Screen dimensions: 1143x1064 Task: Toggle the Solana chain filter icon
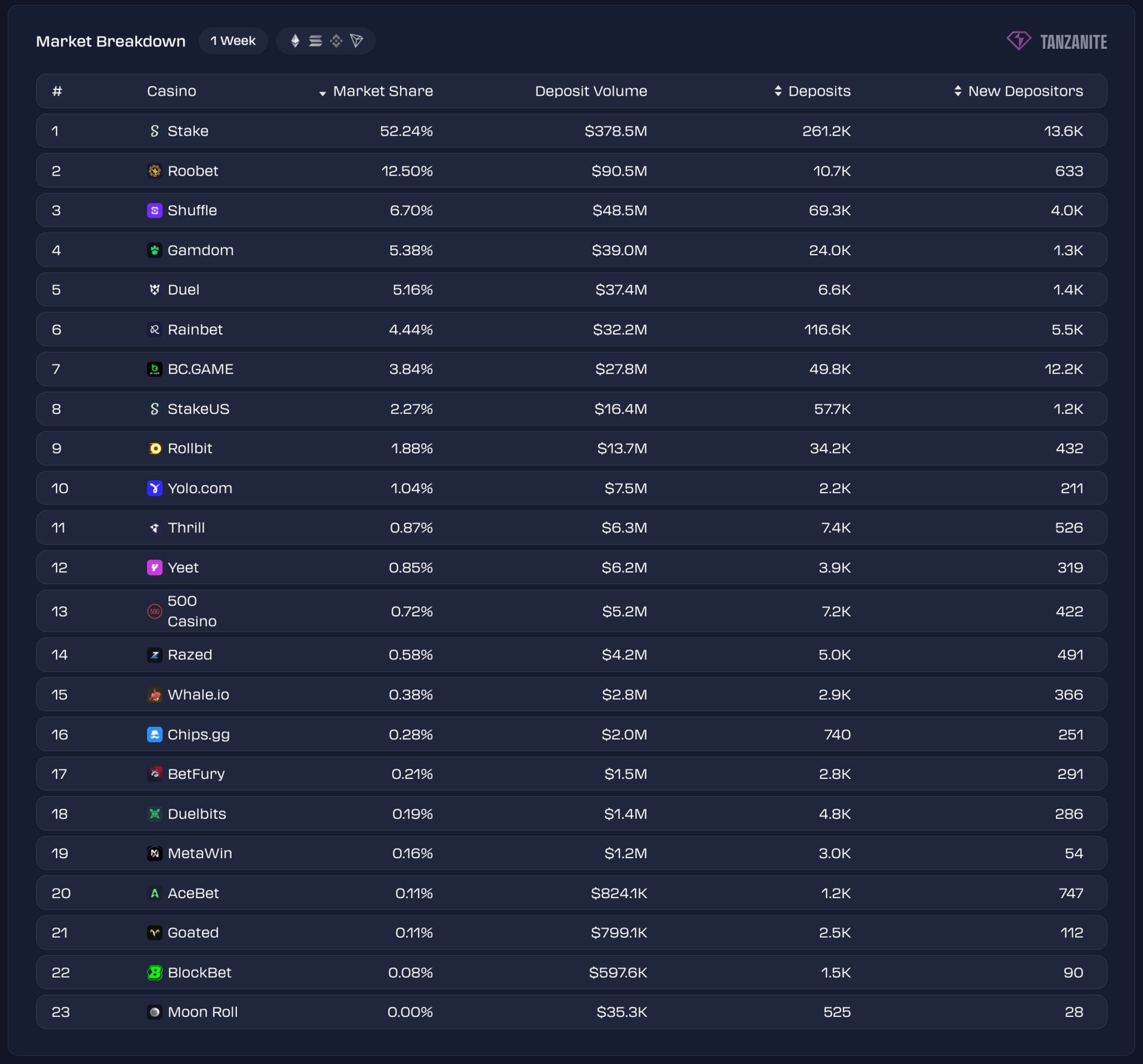coord(316,41)
